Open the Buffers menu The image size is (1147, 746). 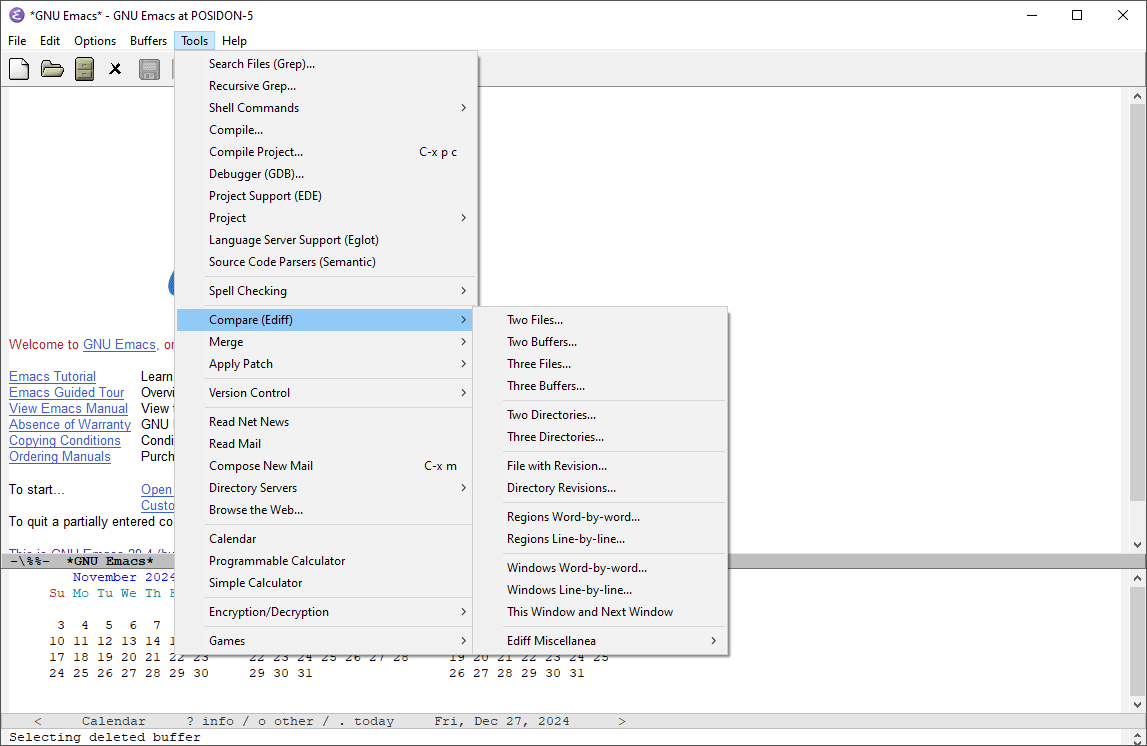[x=148, y=41]
